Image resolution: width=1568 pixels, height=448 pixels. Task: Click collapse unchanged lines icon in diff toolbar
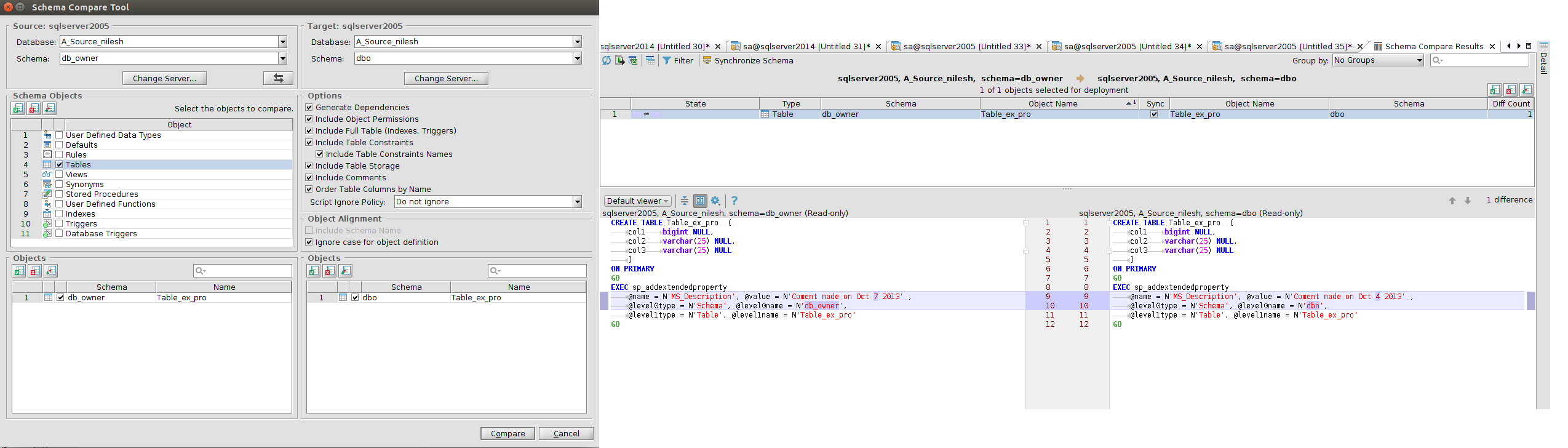pos(684,201)
